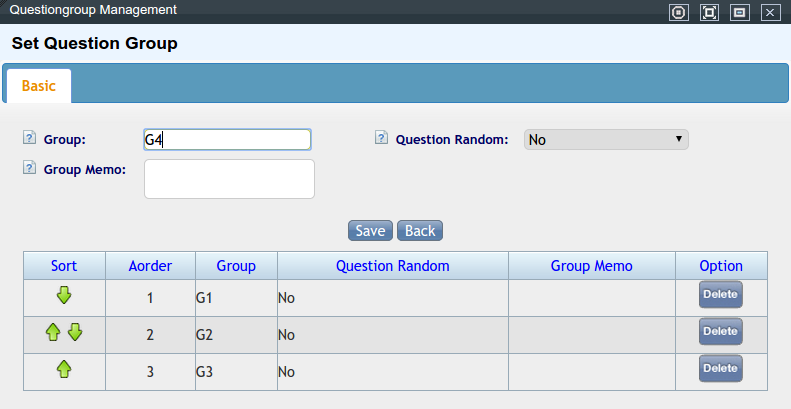Click the help icon beside Group label

pyautogui.click(x=29, y=138)
